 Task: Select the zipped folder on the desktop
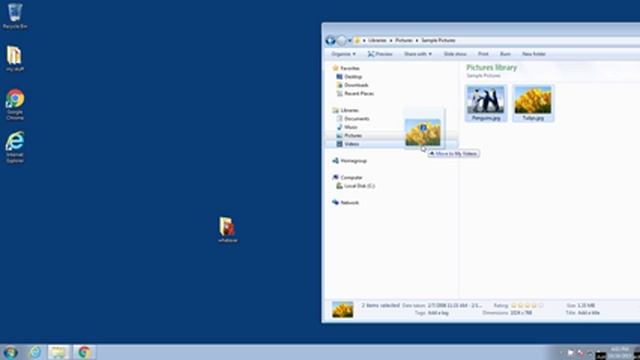[227, 229]
